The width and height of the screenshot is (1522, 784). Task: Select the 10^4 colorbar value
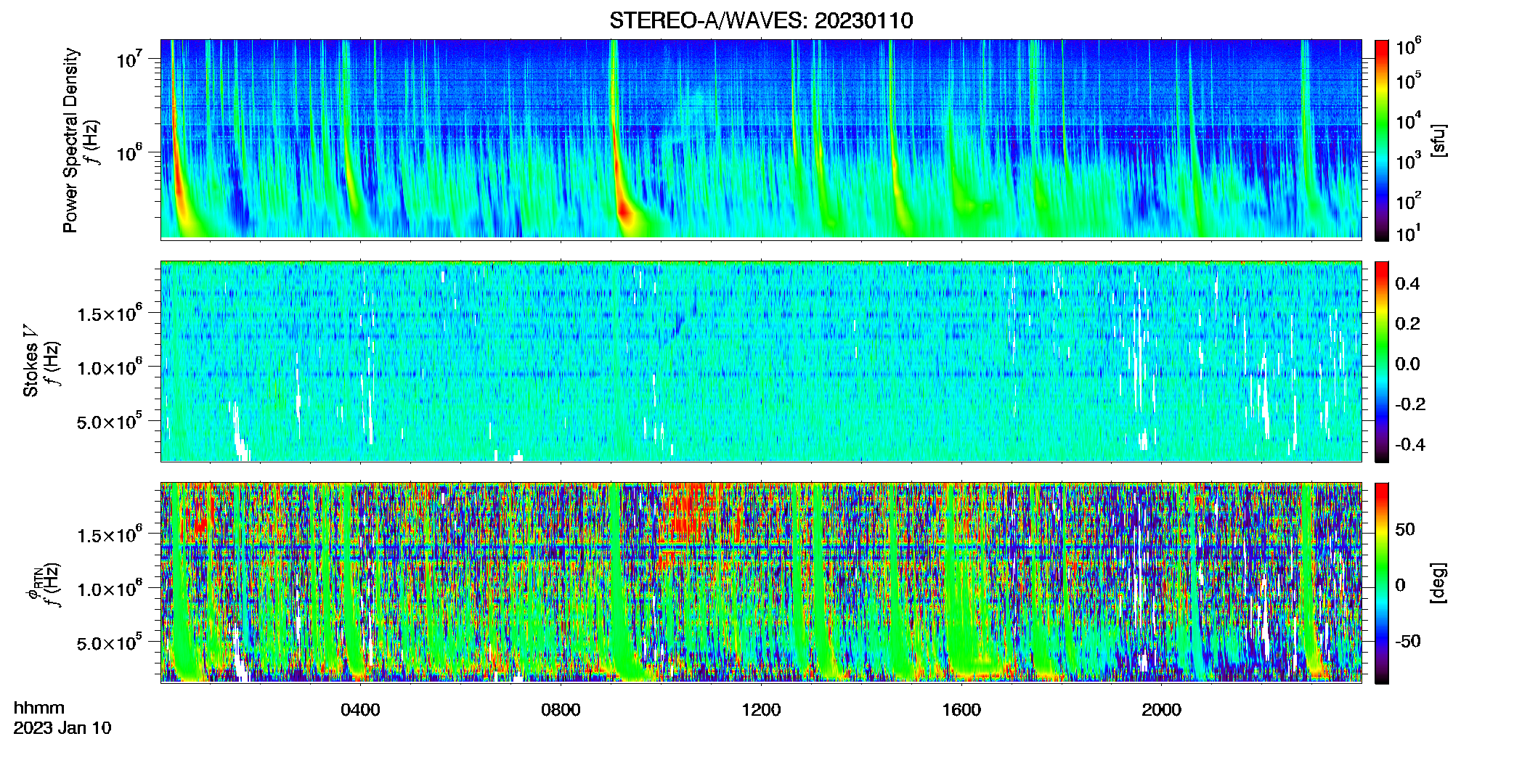tap(1408, 121)
